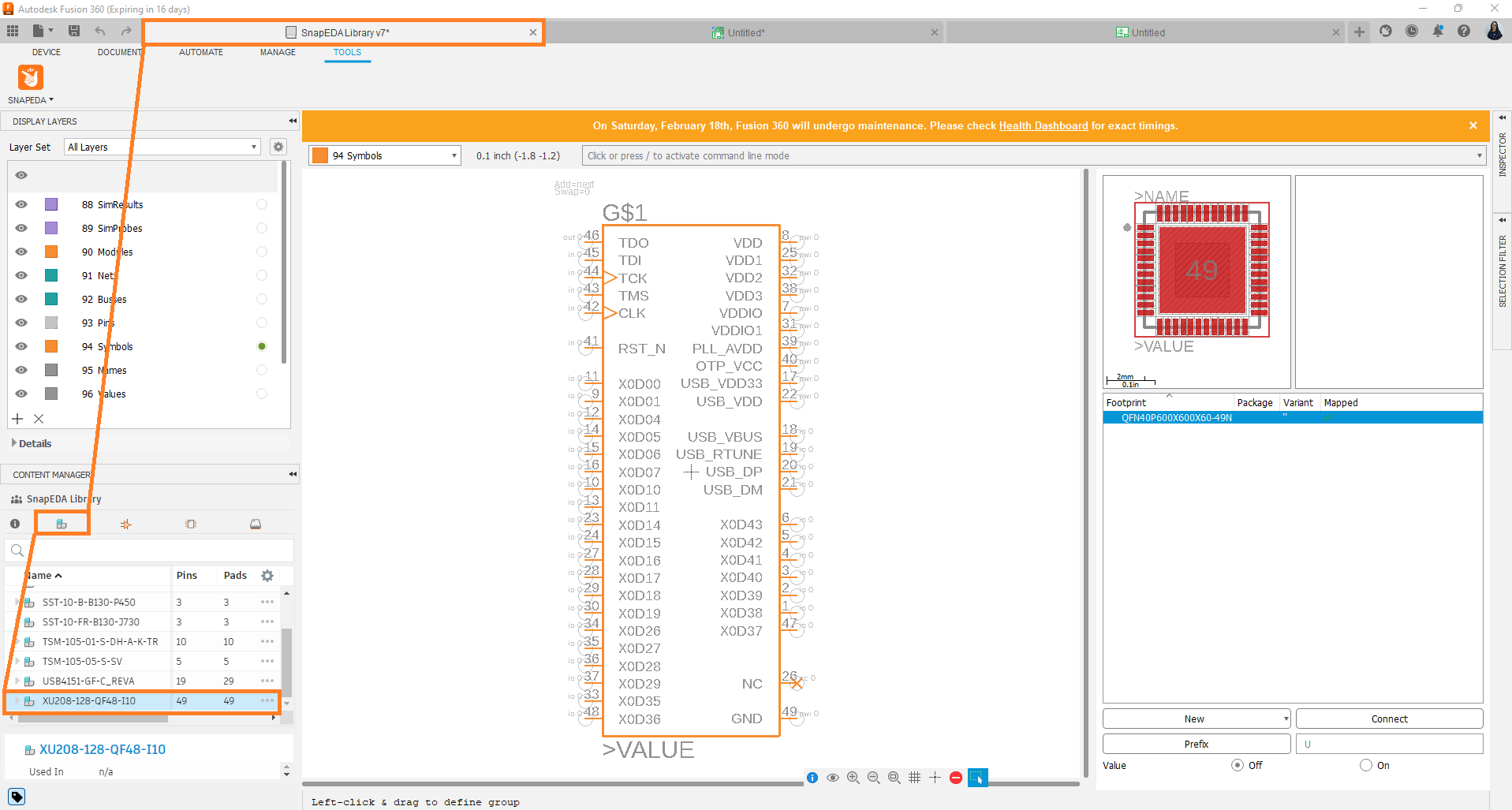Open the 94 Symbols layer dropdown above canvas
The image size is (1512, 810).
pos(384,155)
